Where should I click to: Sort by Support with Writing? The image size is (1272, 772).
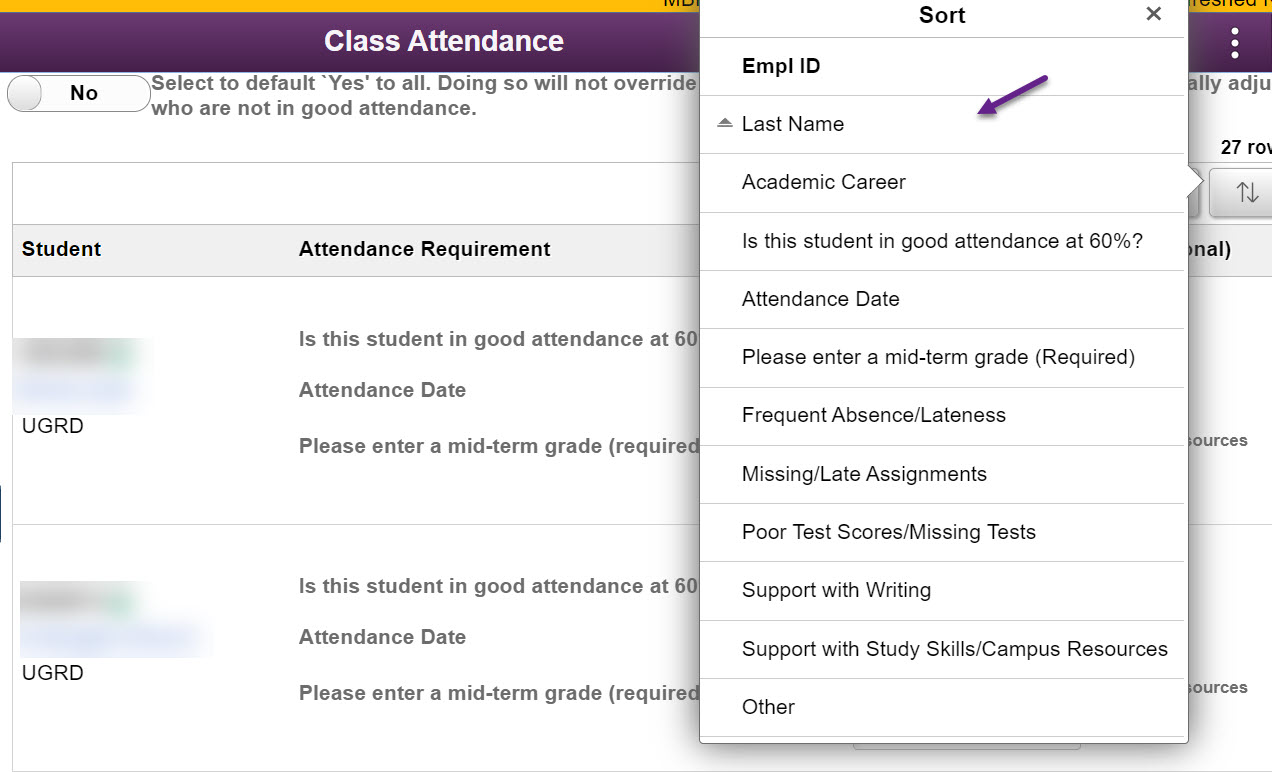point(836,590)
